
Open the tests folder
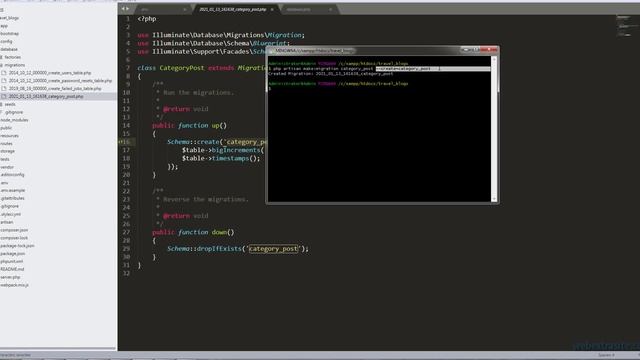pyautogui.click(x=5, y=159)
